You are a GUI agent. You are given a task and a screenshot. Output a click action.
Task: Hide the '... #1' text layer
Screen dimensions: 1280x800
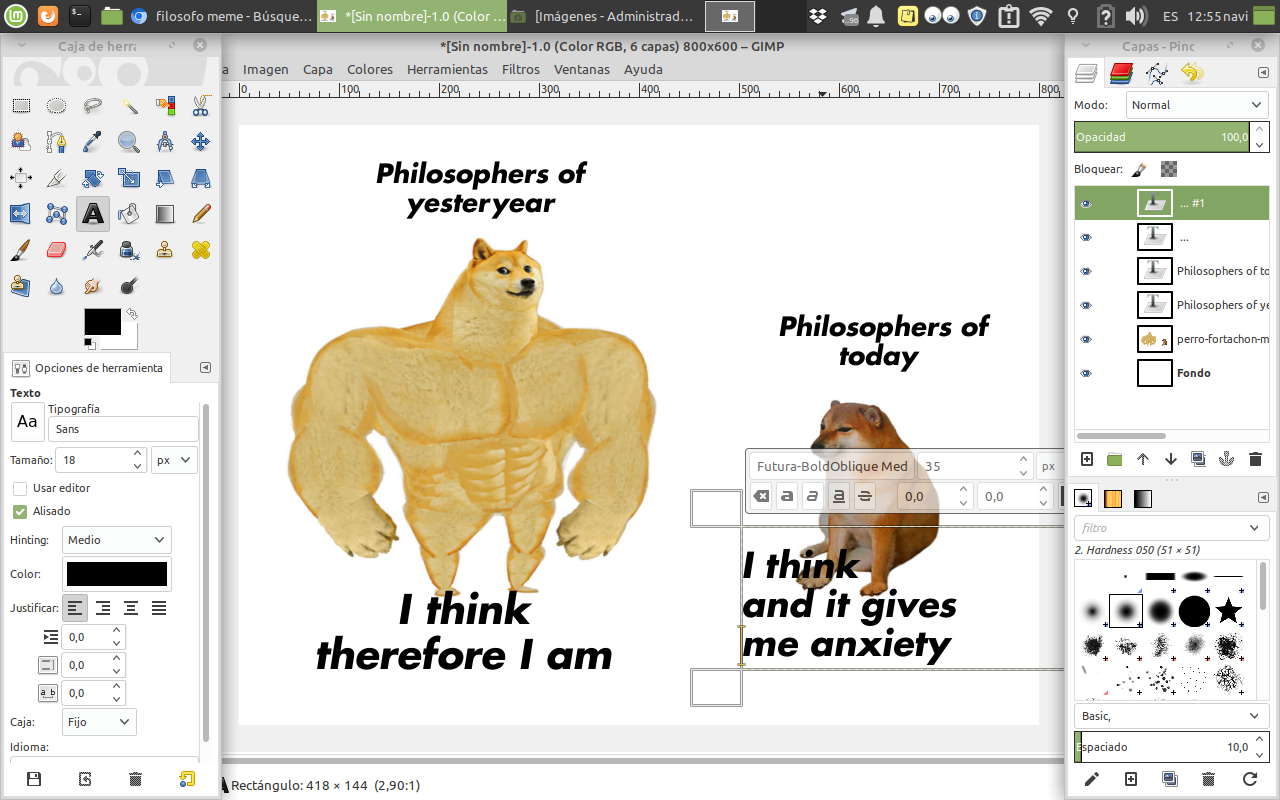pyautogui.click(x=1086, y=204)
